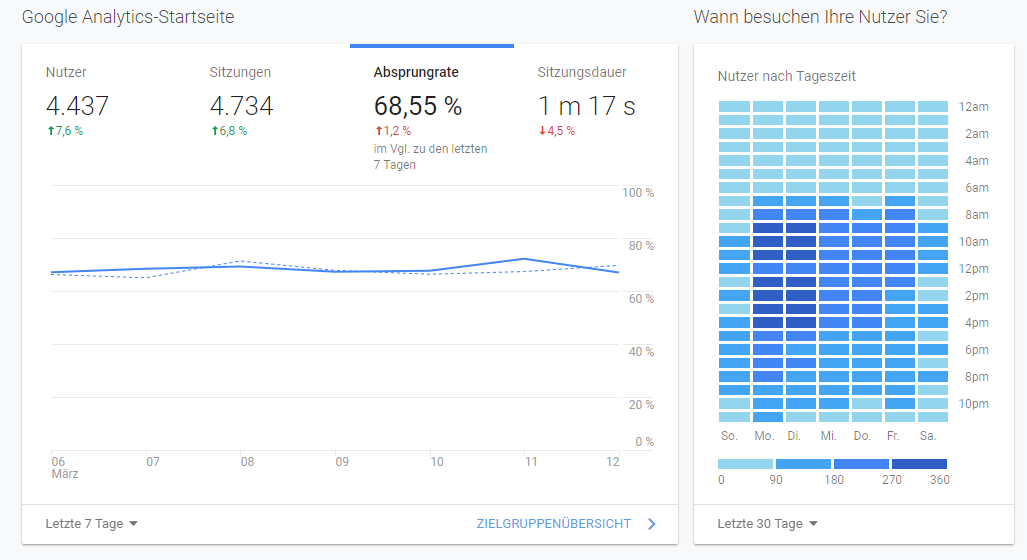1027x560 pixels.
Task: Click the red up arrow under Absprungrate
Action: 378,131
